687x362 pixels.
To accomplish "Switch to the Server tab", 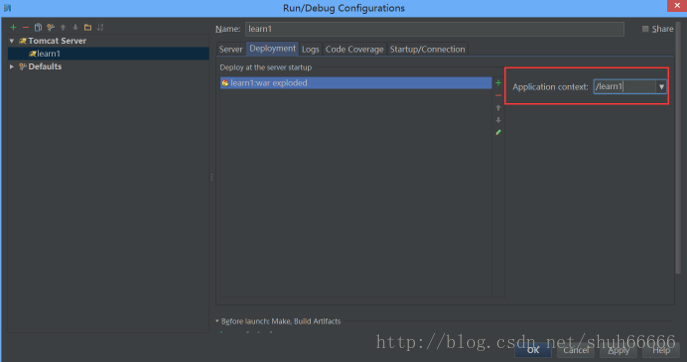I will [x=230, y=49].
